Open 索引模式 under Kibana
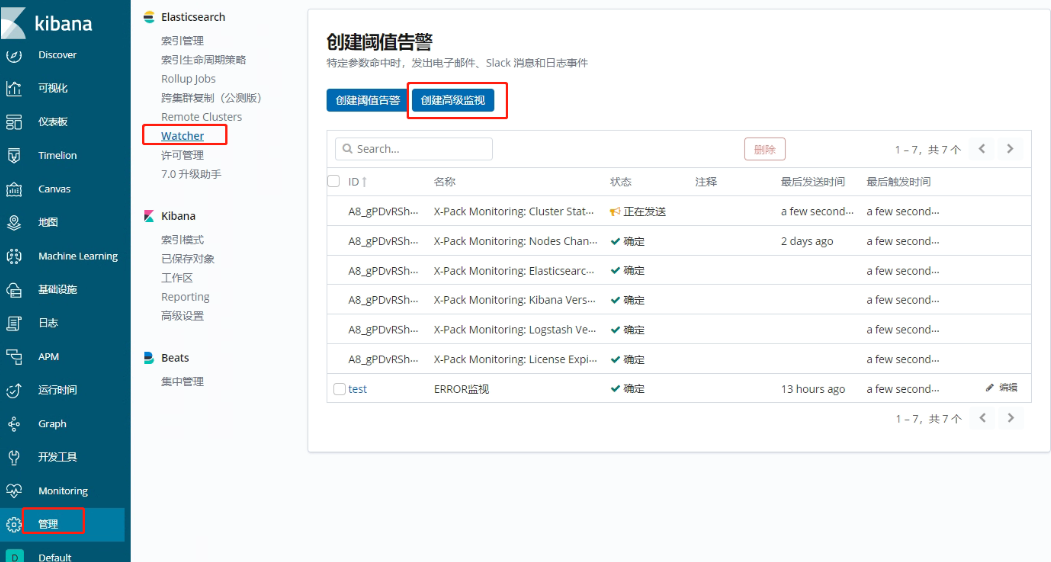Screen dimensions: 1051x562 click(x=182, y=239)
